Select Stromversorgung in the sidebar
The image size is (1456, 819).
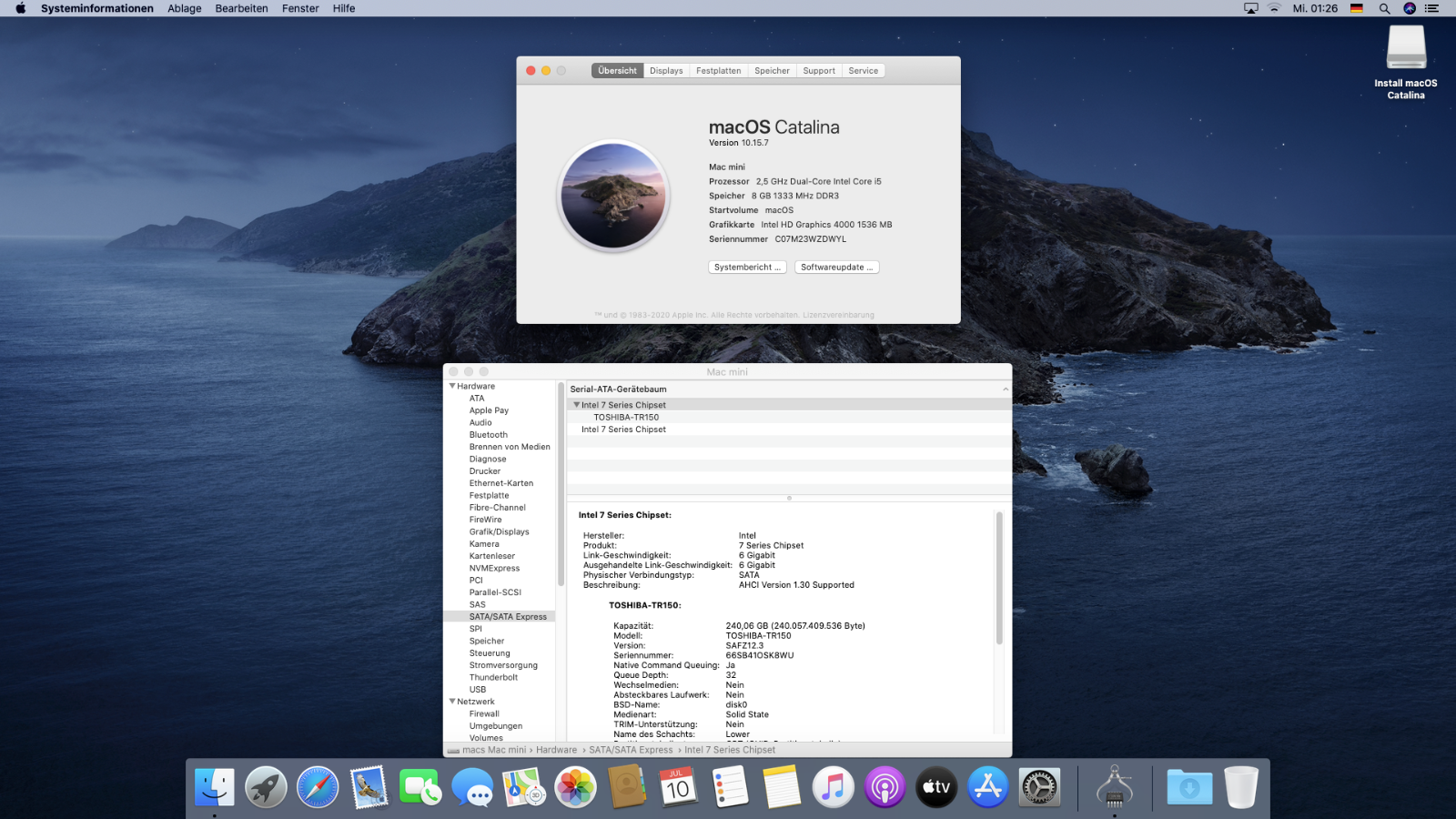click(503, 665)
